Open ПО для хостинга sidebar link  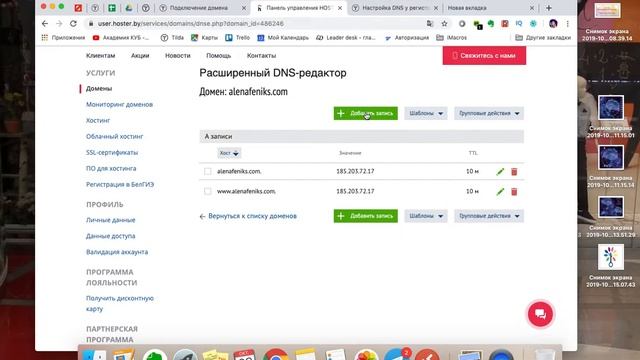pos(111,168)
